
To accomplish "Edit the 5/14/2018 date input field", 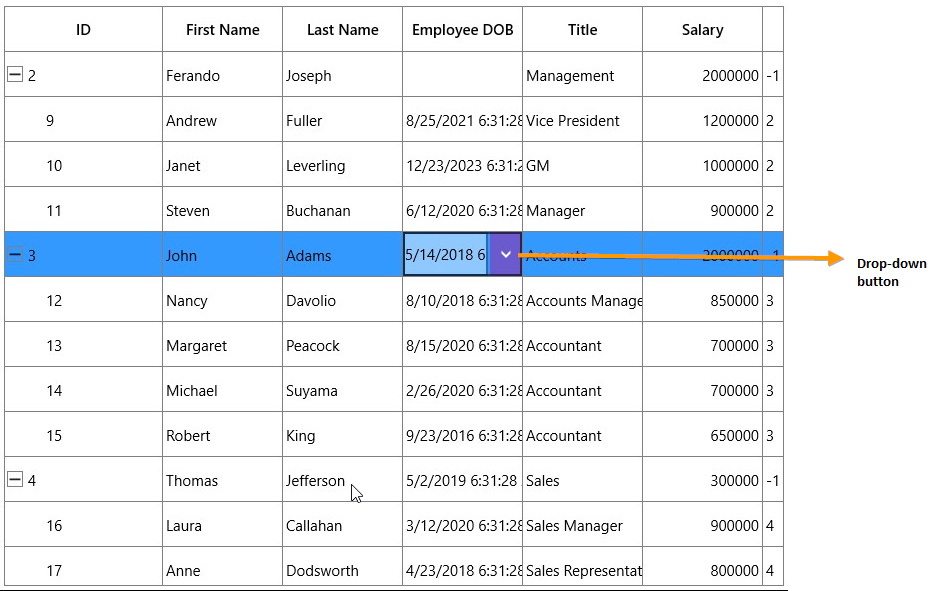I will (445, 254).
